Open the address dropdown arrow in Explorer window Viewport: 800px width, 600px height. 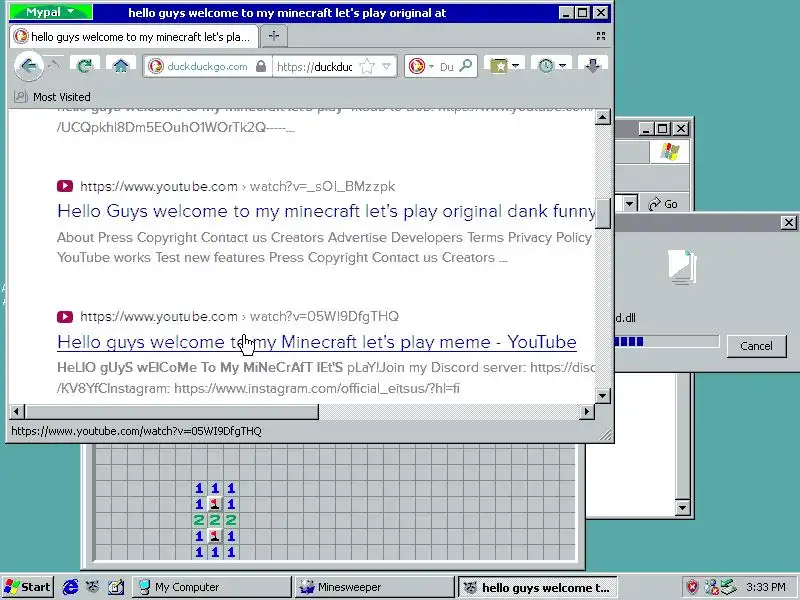pyautogui.click(x=630, y=204)
